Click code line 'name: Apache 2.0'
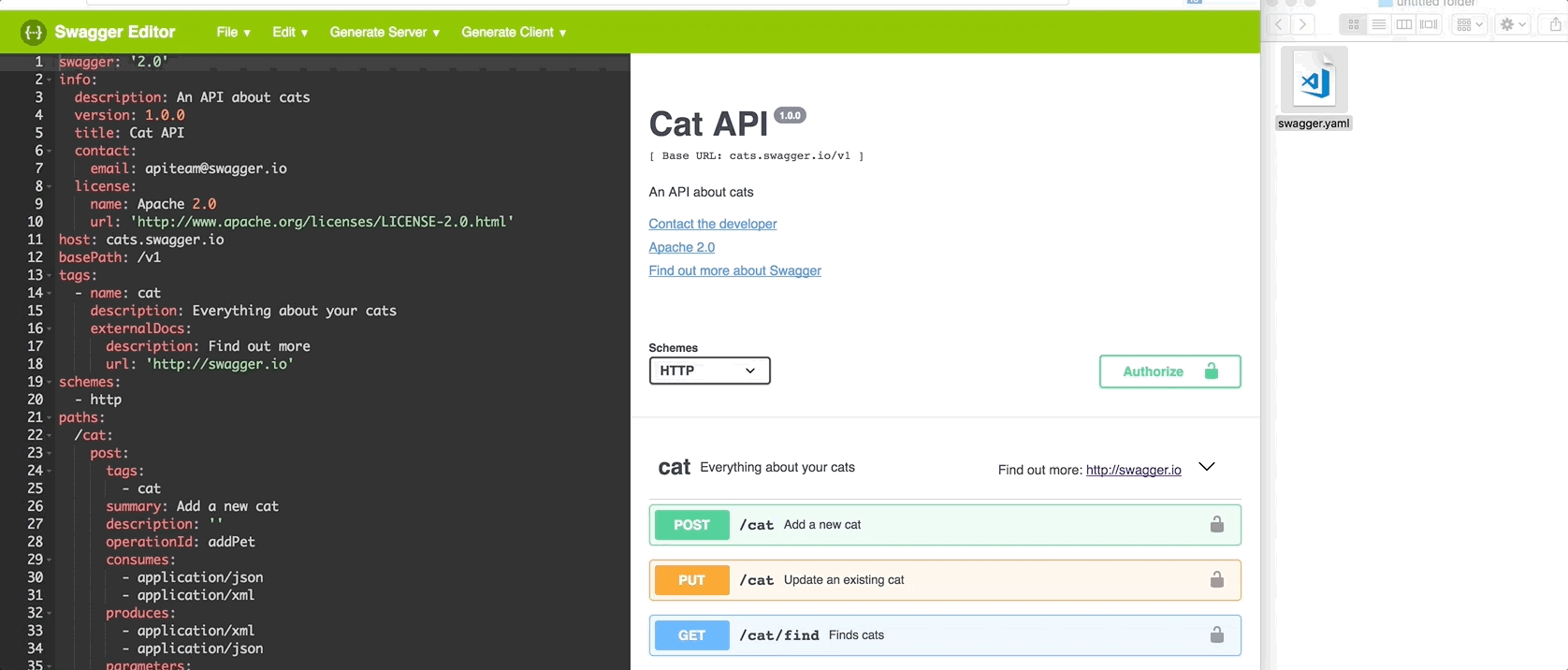This screenshot has width=1568, height=670. pos(152,204)
